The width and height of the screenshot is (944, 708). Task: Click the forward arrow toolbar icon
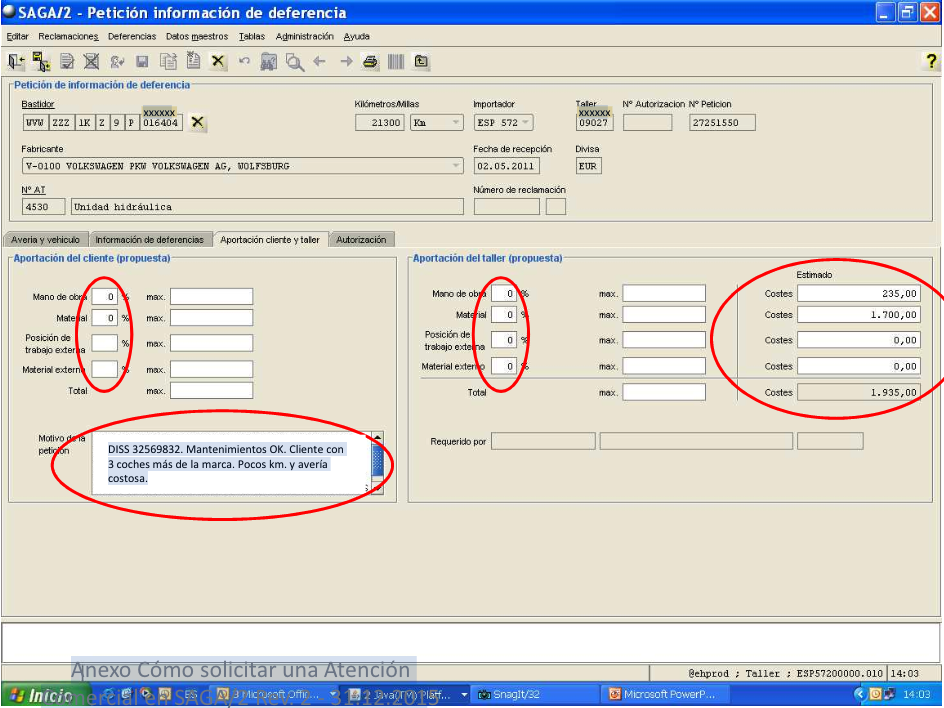(x=346, y=61)
